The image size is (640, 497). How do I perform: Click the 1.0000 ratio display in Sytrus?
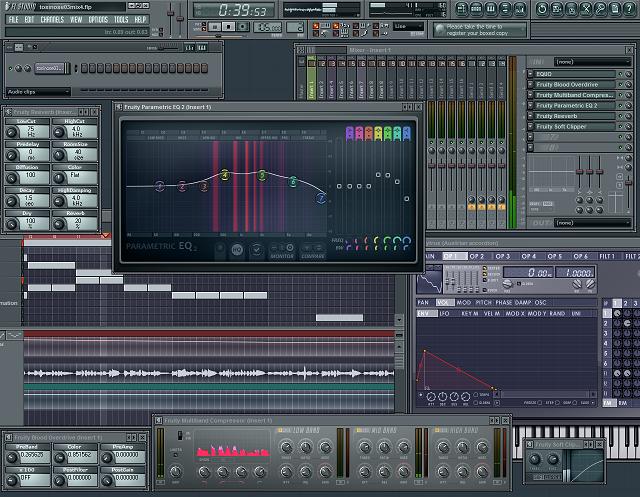575,272
